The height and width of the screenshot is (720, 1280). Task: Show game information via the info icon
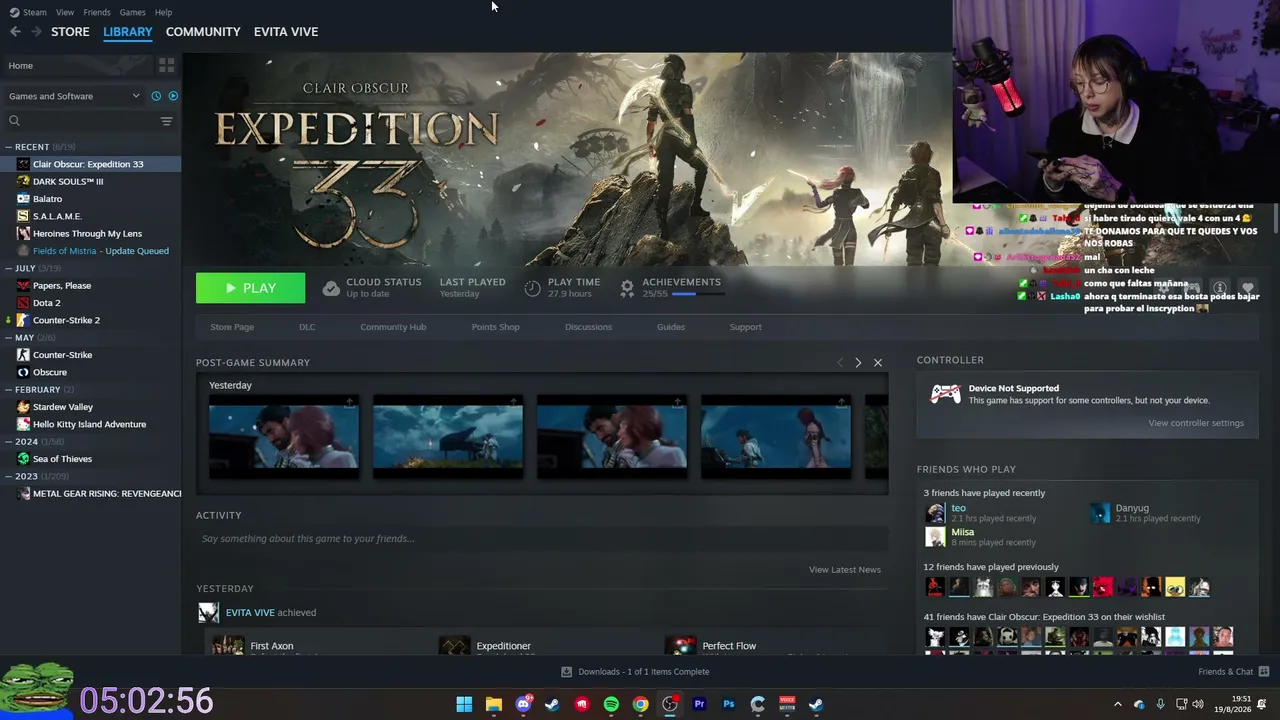tap(1219, 288)
